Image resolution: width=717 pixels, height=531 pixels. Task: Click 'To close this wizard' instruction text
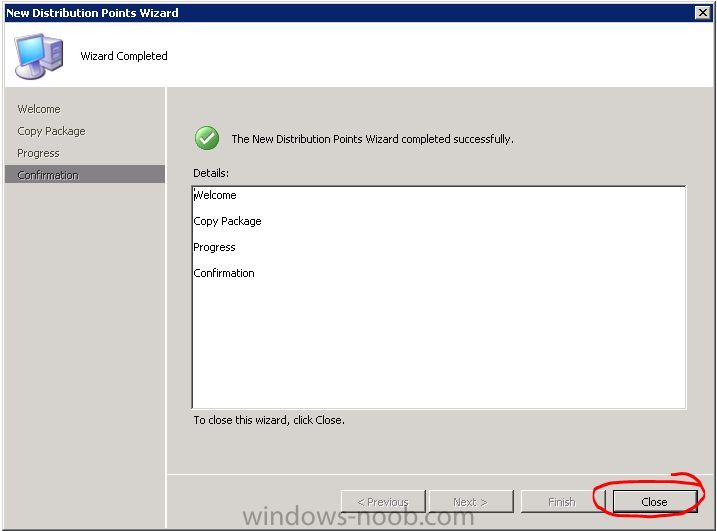pos(269,420)
